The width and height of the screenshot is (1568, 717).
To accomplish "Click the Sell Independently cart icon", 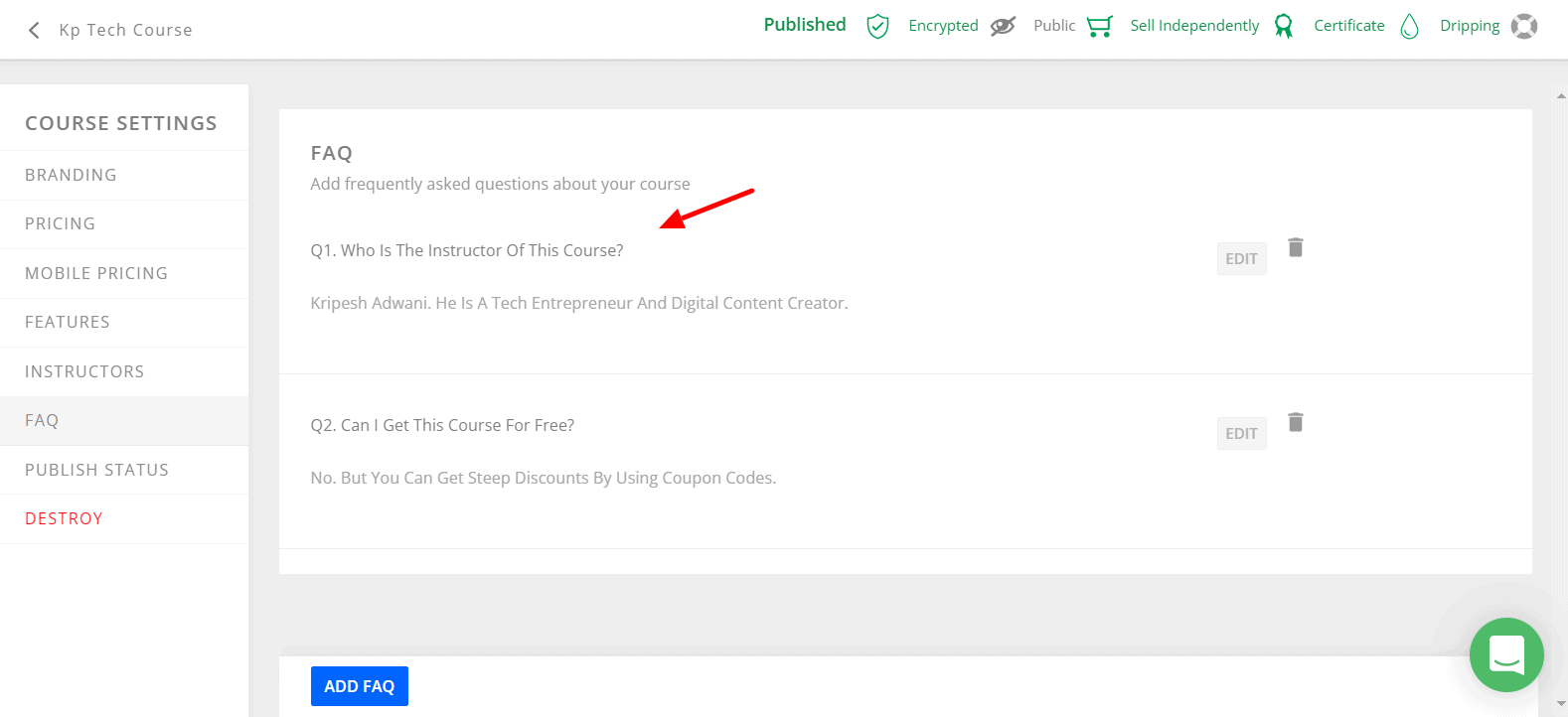I will (x=1100, y=26).
